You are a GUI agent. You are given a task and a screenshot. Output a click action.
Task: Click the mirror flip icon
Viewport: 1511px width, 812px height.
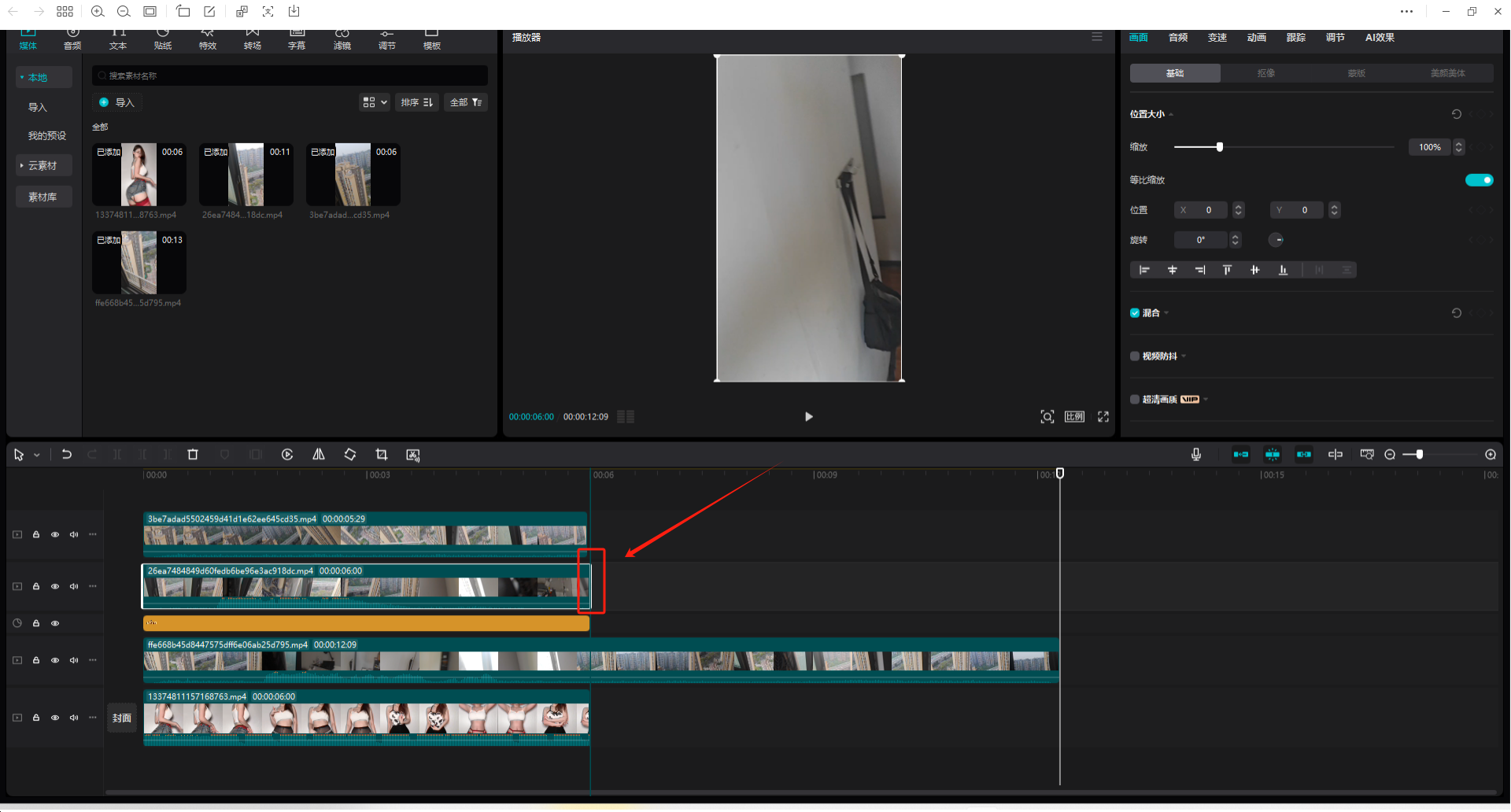(319, 455)
